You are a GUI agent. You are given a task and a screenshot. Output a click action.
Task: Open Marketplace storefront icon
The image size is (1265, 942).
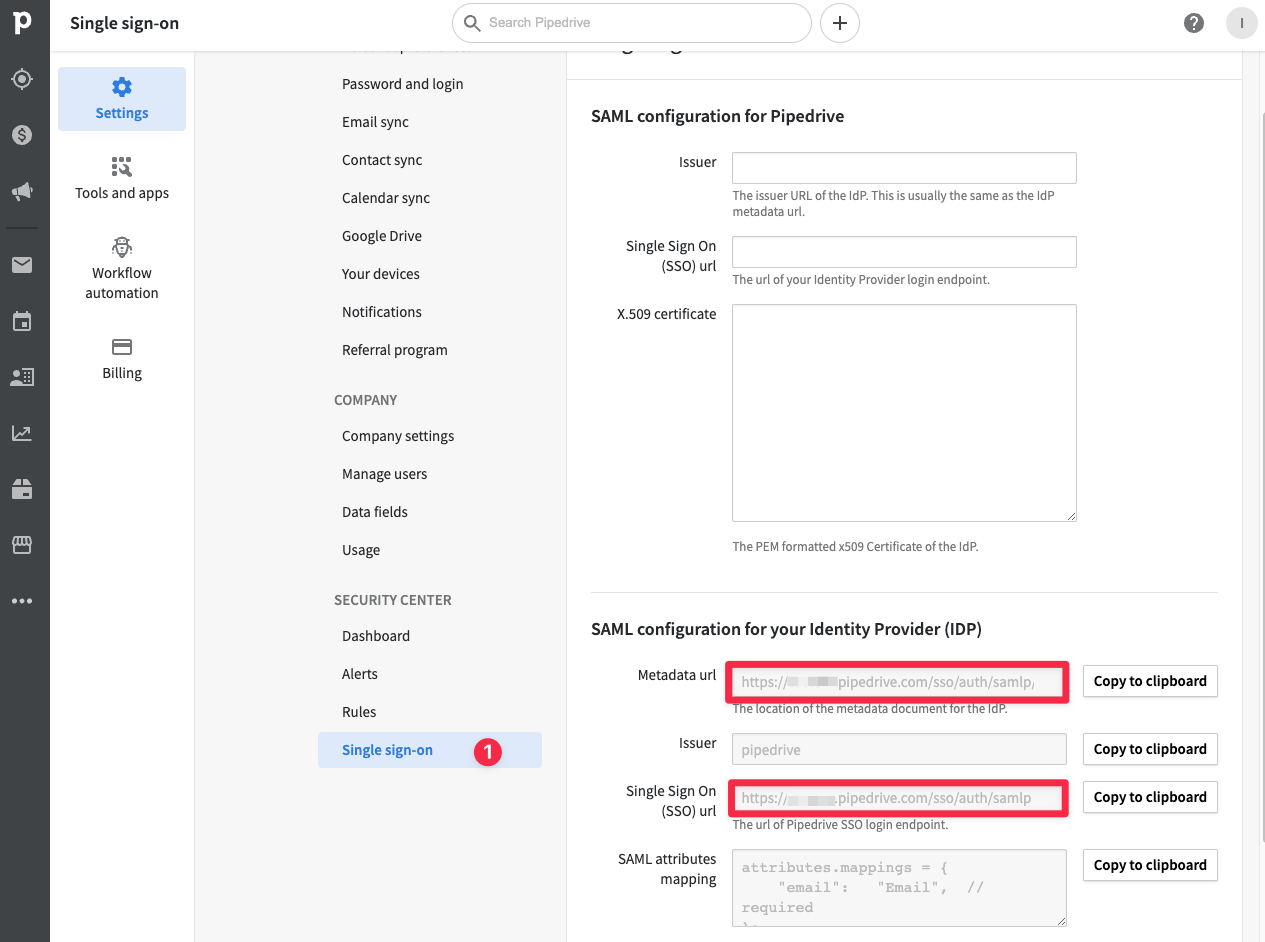(x=22, y=545)
